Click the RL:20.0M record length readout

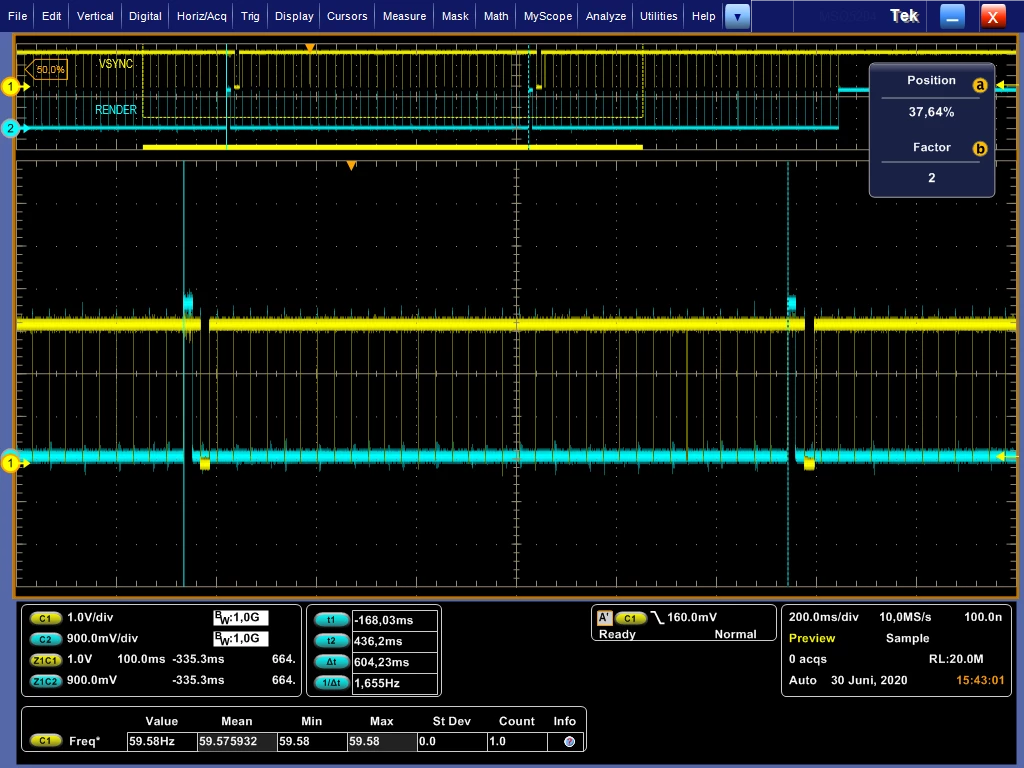(955, 659)
